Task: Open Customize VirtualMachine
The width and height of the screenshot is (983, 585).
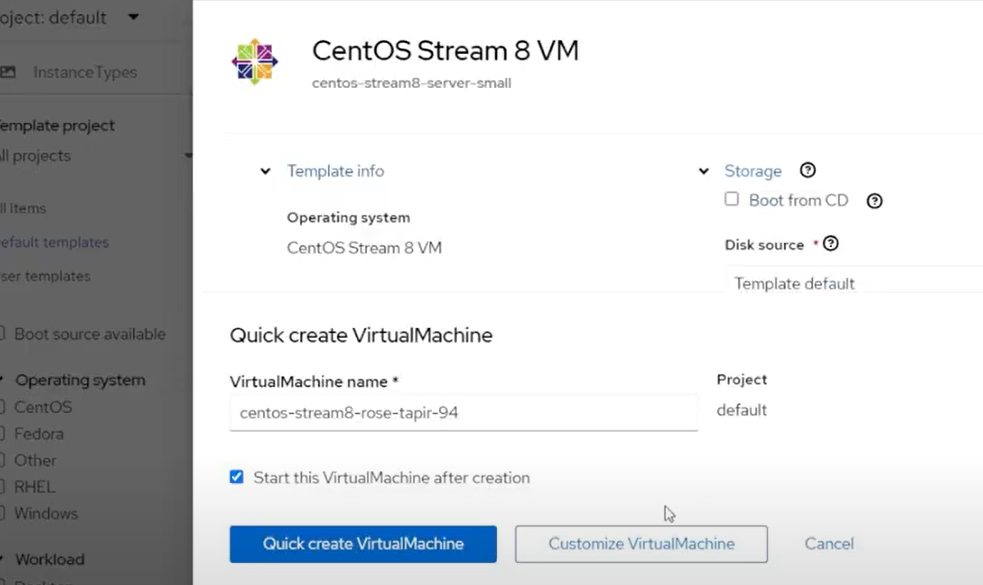Action: tap(641, 544)
